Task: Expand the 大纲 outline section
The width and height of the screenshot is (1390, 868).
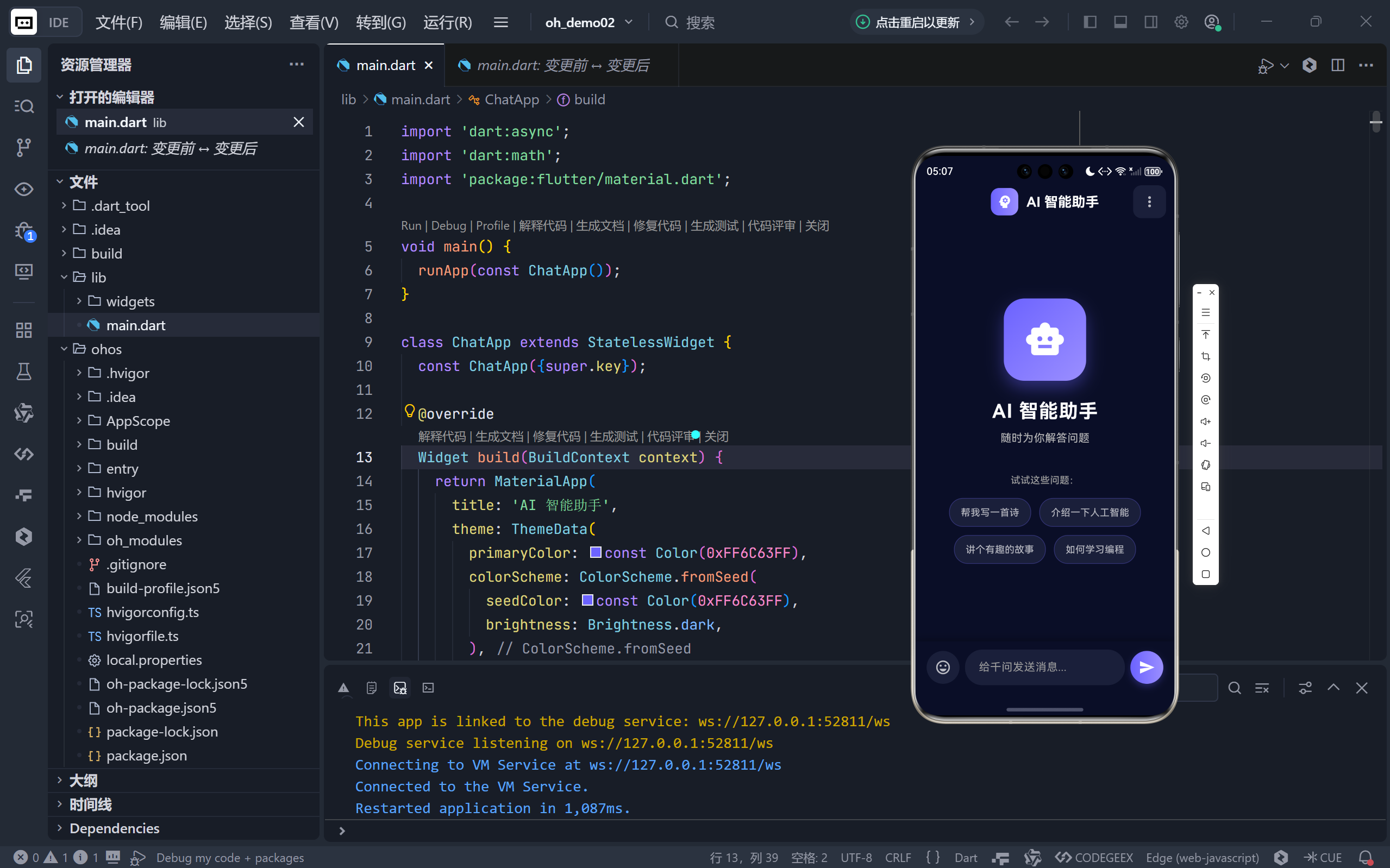Action: [83, 780]
